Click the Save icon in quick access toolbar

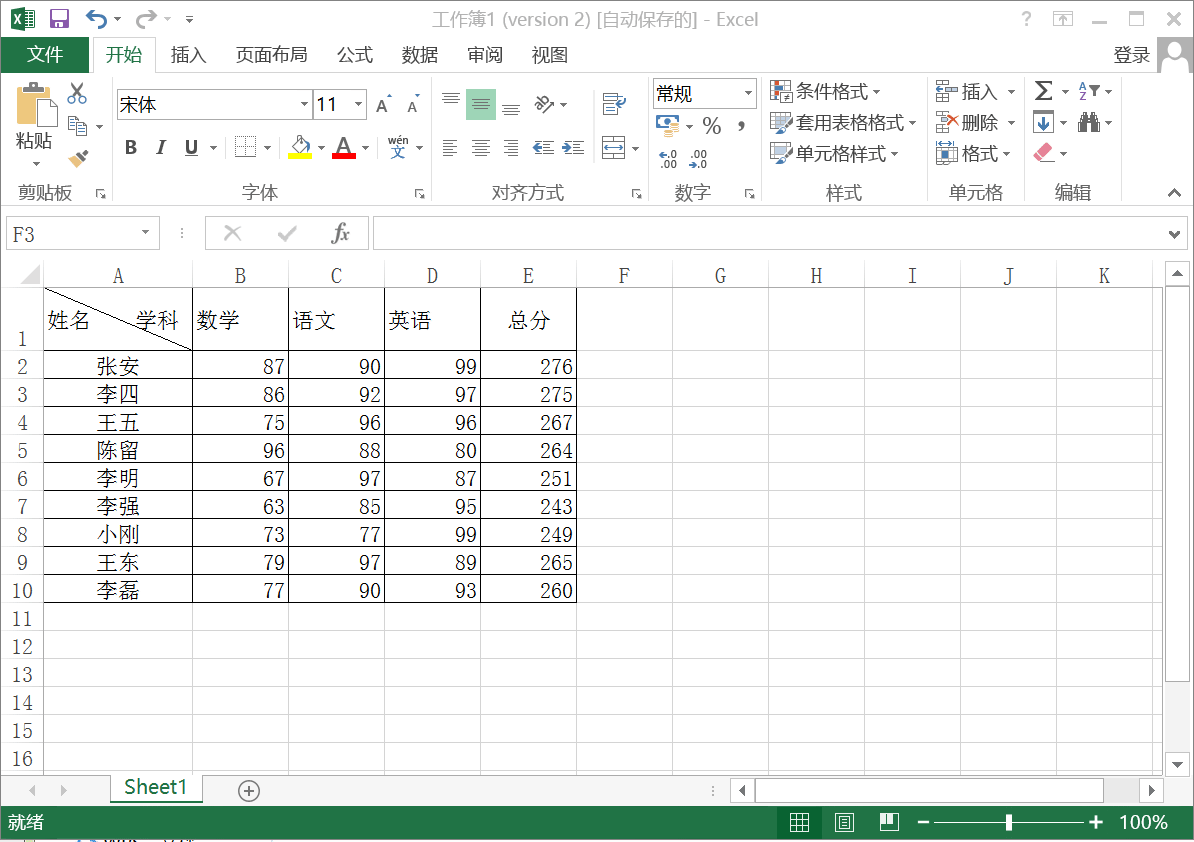pyautogui.click(x=59, y=19)
